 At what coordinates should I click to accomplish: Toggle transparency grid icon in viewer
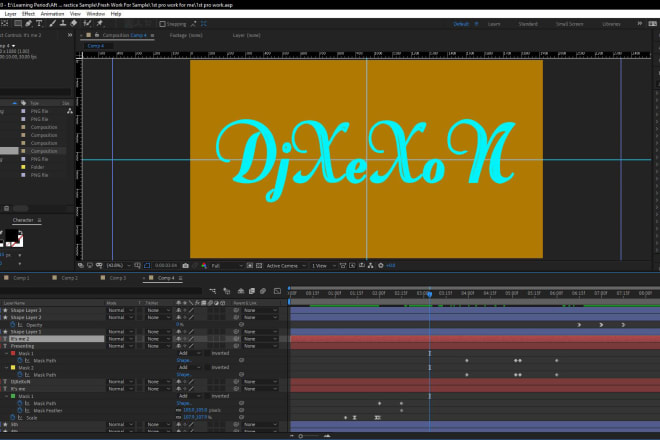coord(259,266)
